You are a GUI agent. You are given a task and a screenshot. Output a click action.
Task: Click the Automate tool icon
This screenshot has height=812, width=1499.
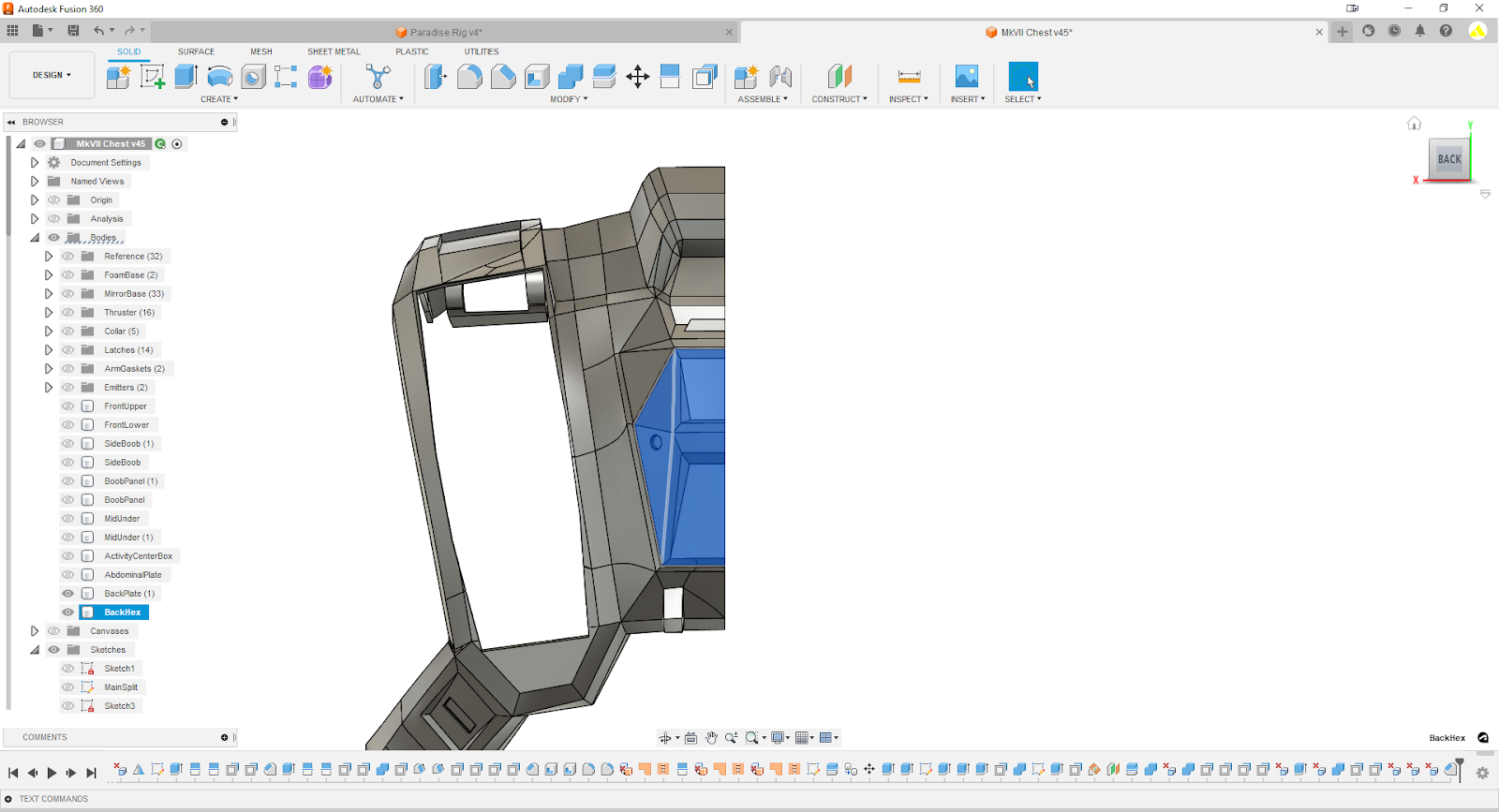coord(378,77)
